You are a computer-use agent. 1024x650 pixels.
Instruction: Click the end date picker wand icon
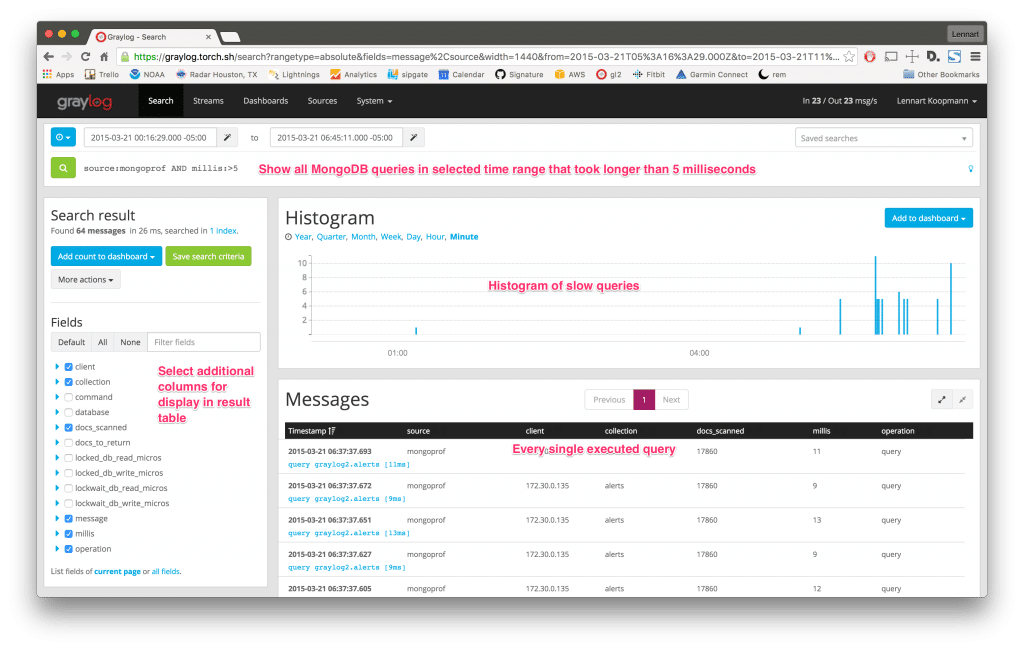tap(413, 137)
